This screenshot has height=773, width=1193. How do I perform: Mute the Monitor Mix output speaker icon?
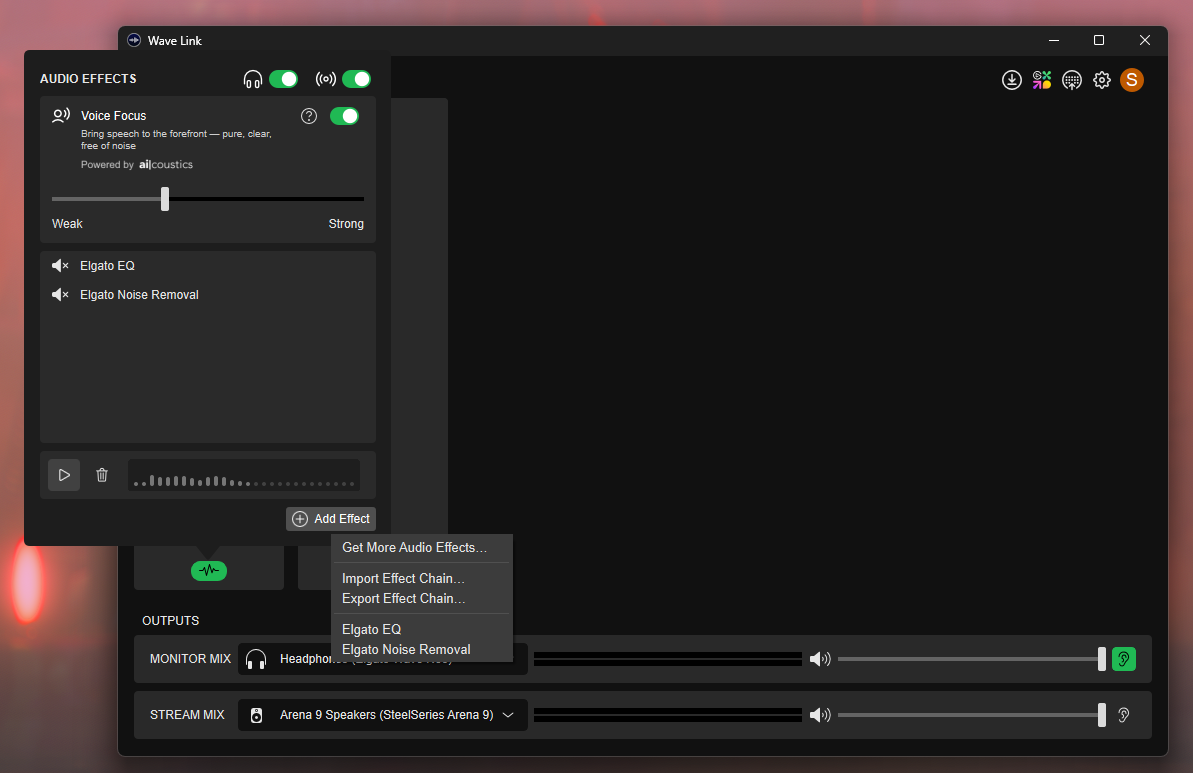coord(819,659)
